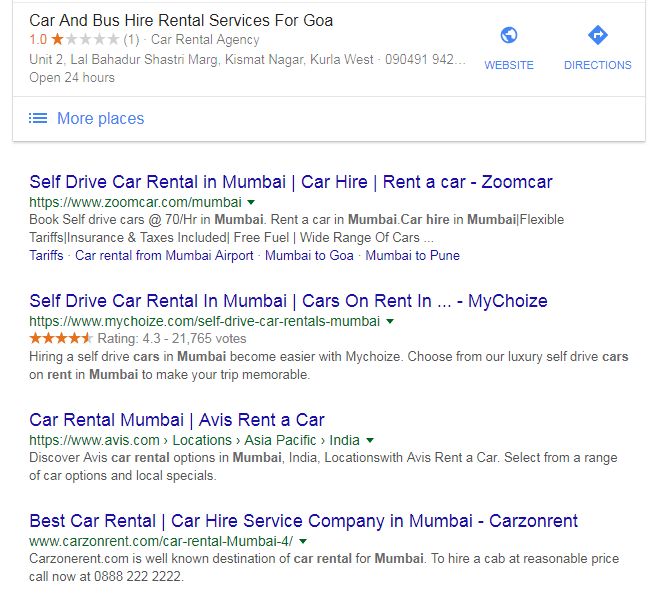Open the MyChoize Self Drive Car Rental result

[288, 301]
